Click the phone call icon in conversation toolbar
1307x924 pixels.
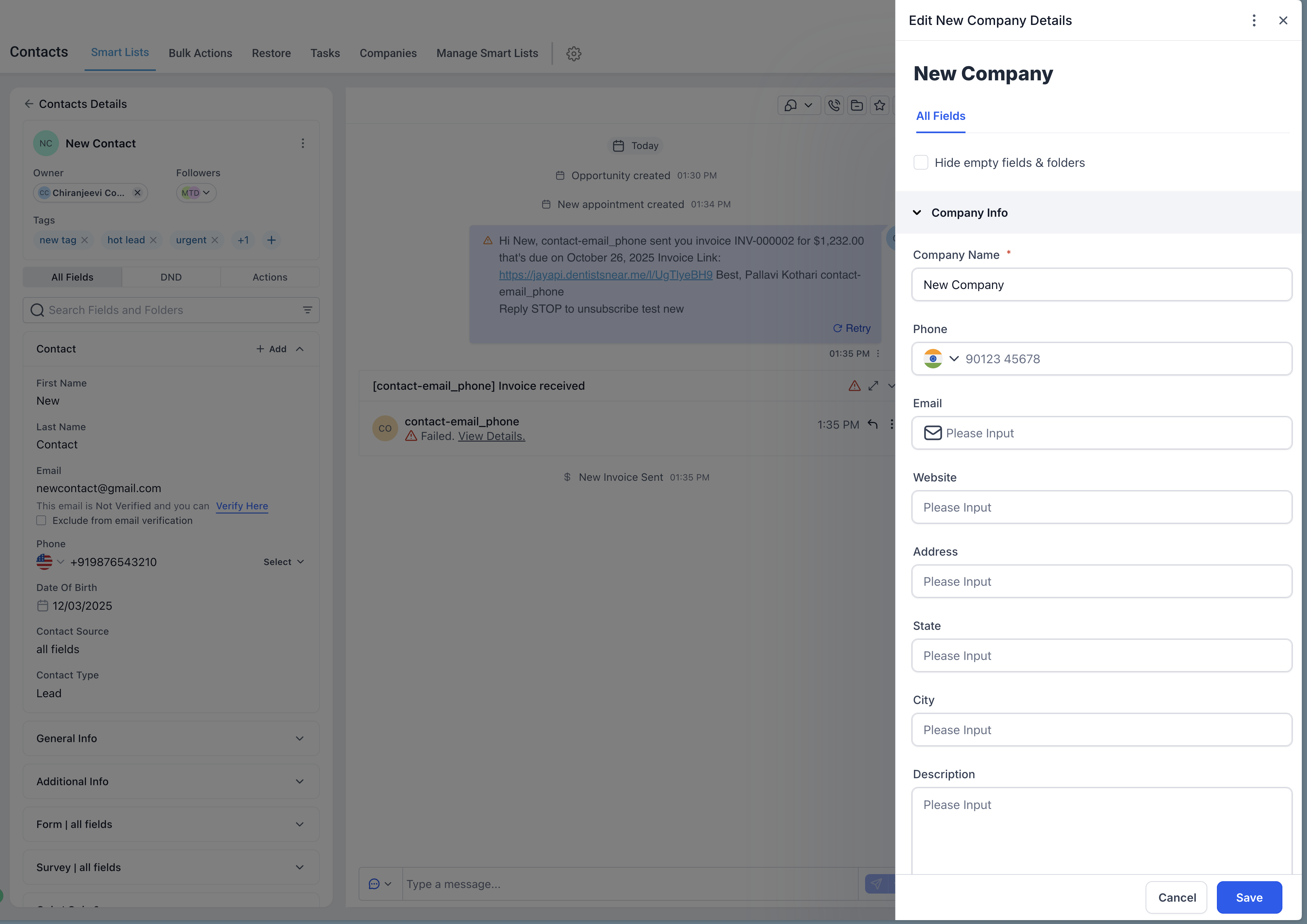[834, 105]
